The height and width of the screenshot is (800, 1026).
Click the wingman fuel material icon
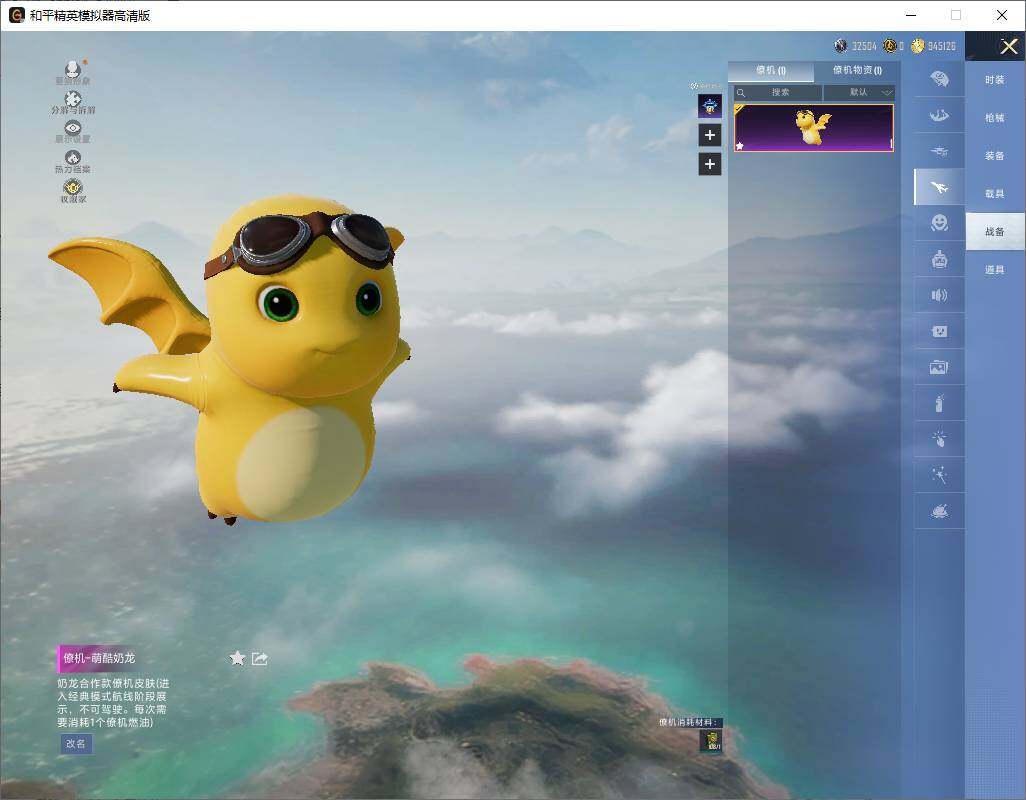711,740
